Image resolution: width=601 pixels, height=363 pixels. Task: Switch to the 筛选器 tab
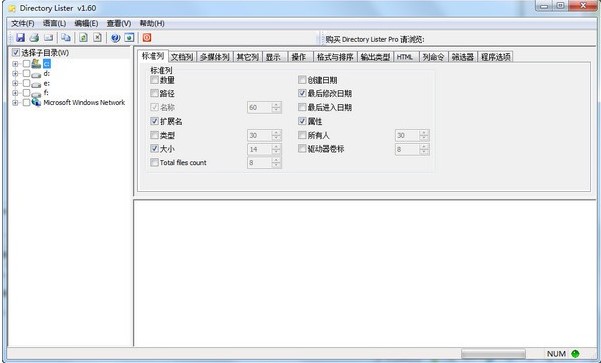463,57
